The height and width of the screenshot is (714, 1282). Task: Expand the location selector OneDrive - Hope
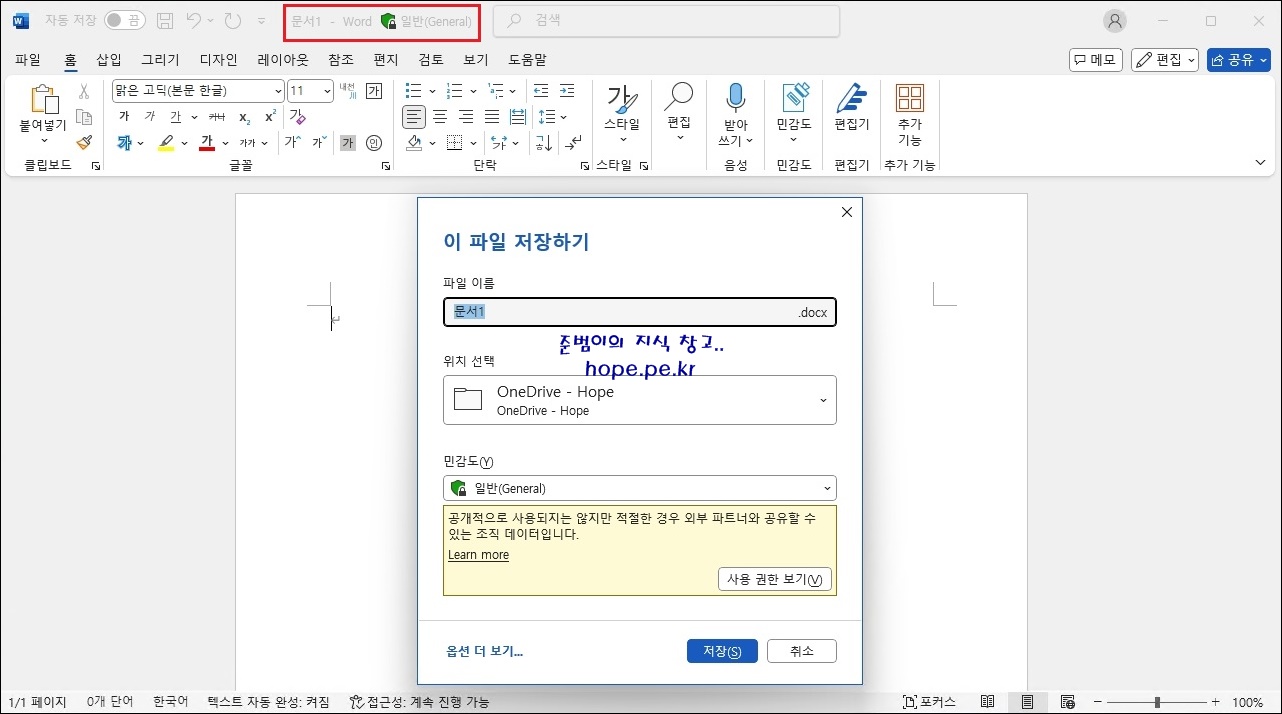(640, 400)
